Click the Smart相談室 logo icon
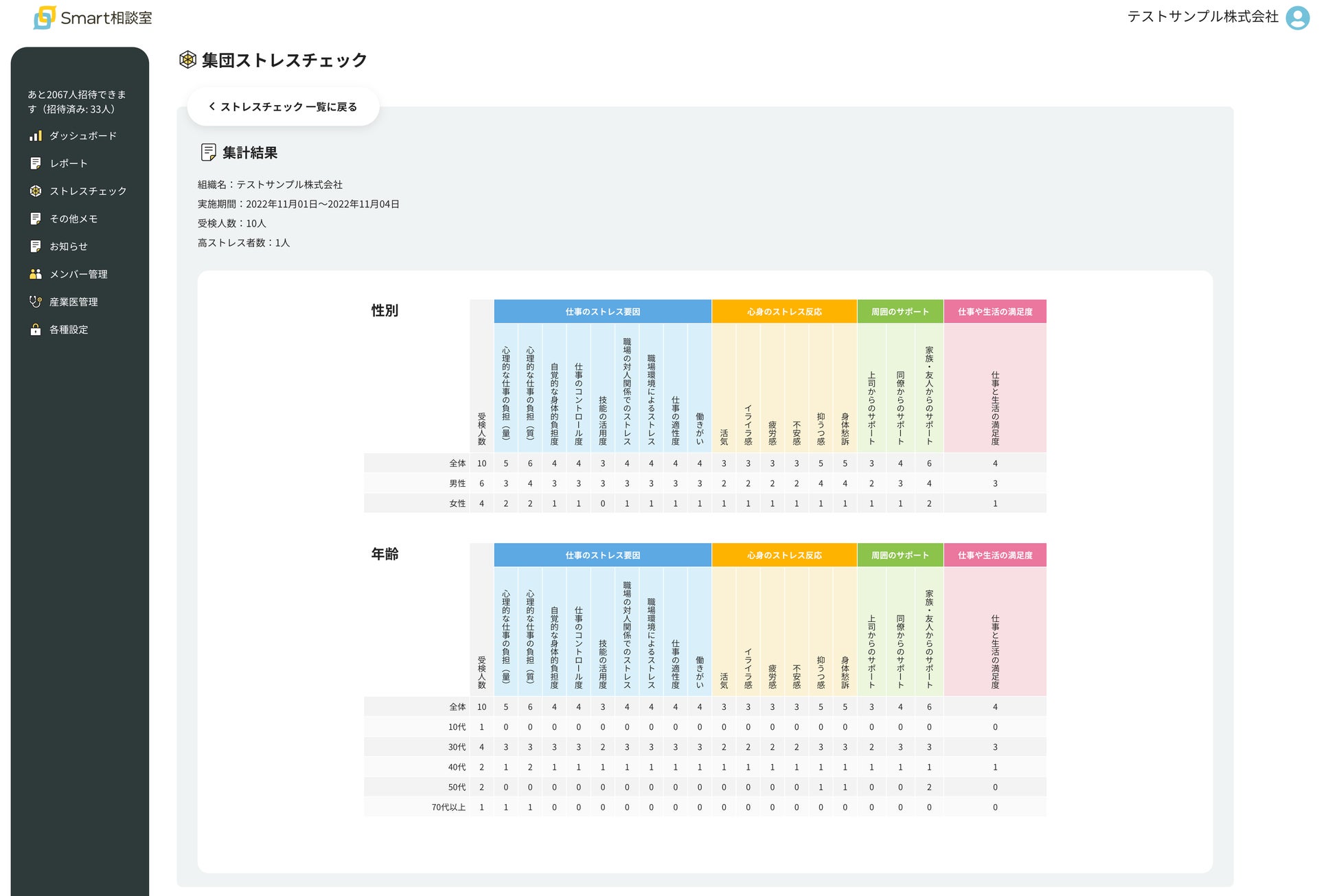 tap(45, 18)
